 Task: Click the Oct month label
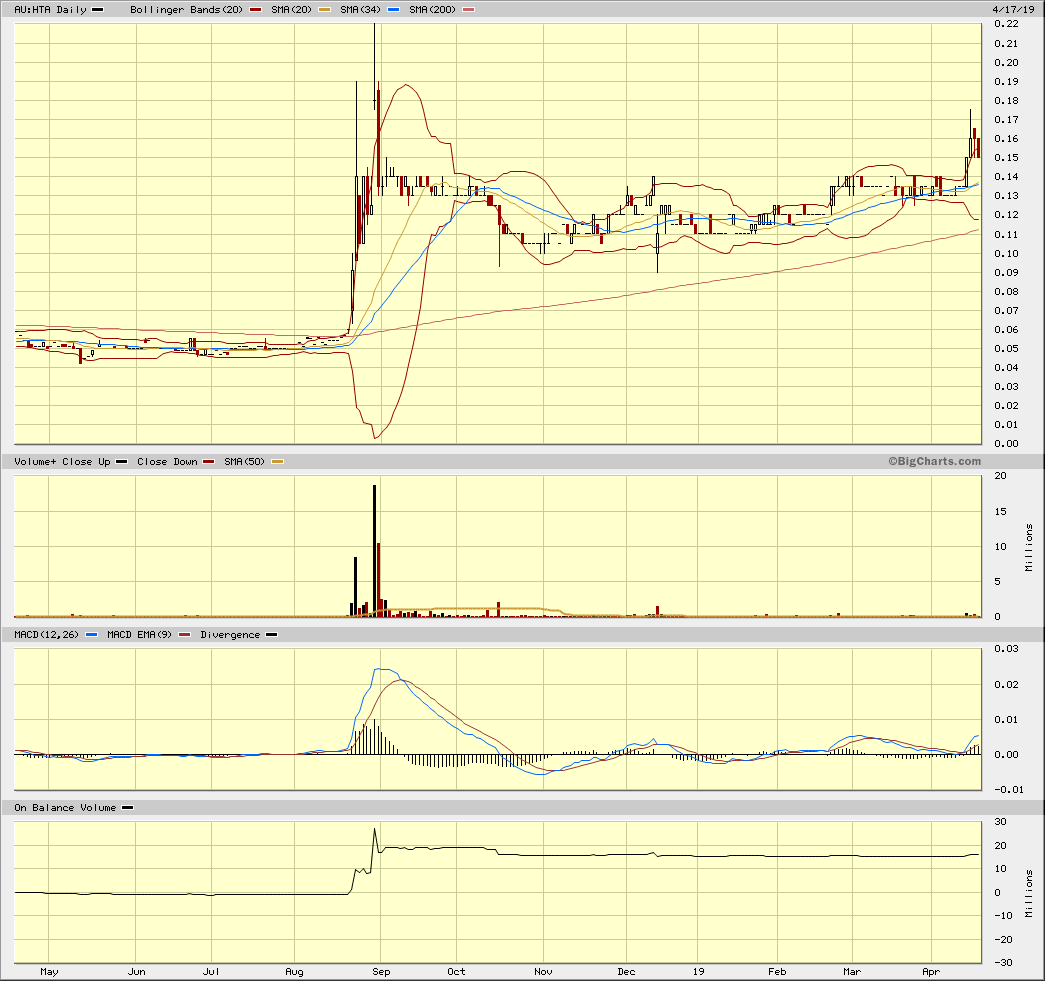pyautogui.click(x=457, y=972)
